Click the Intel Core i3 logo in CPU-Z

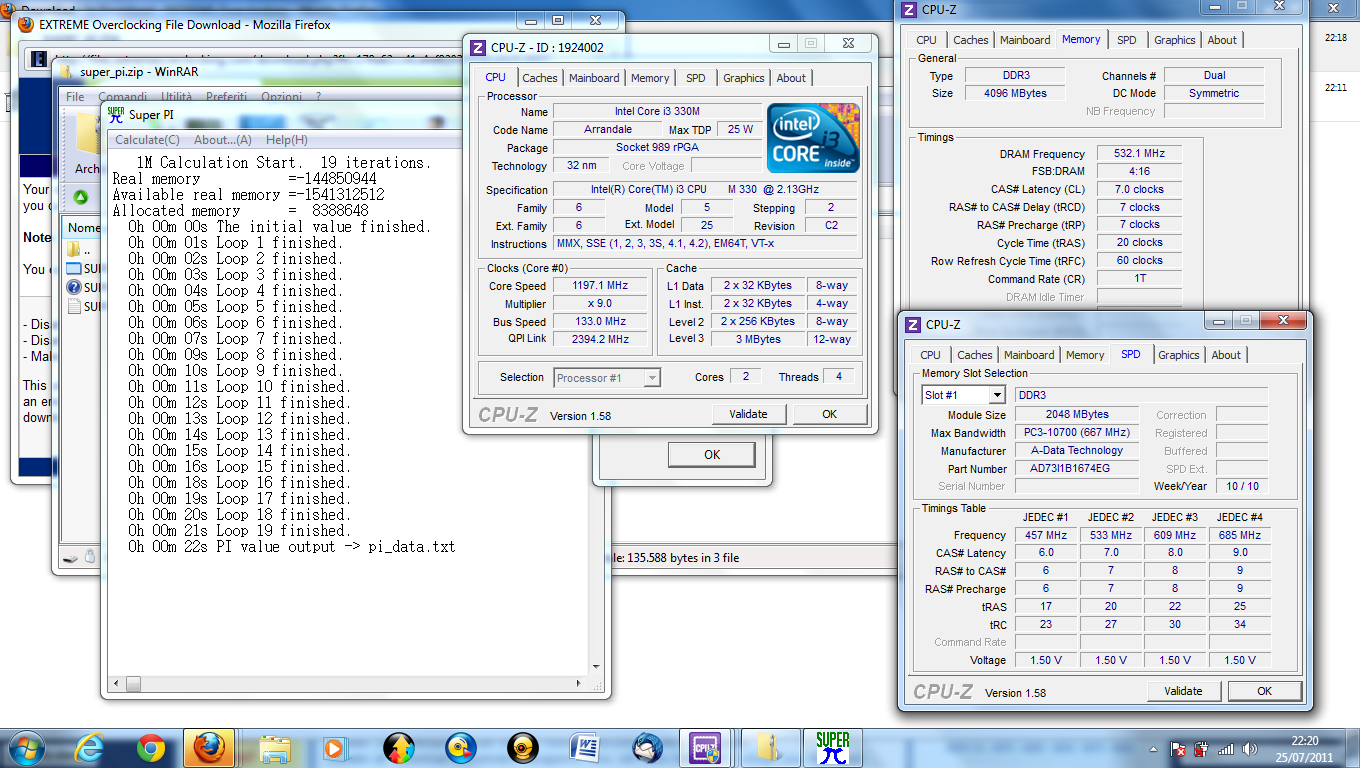pyautogui.click(x=813, y=138)
